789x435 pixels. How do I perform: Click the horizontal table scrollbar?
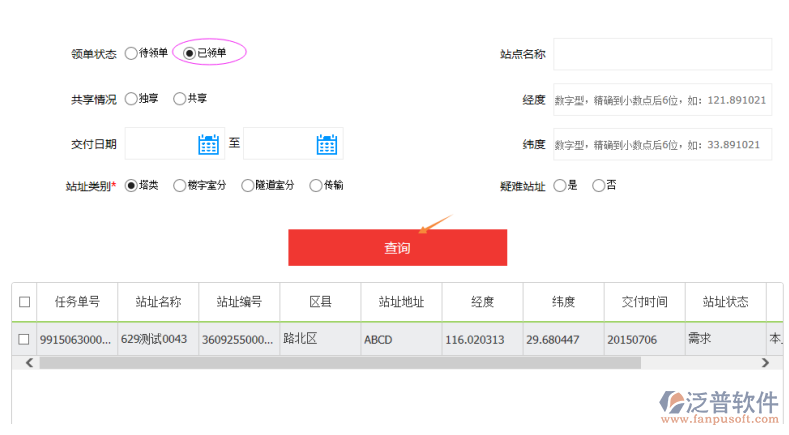(x=340, y=363)
